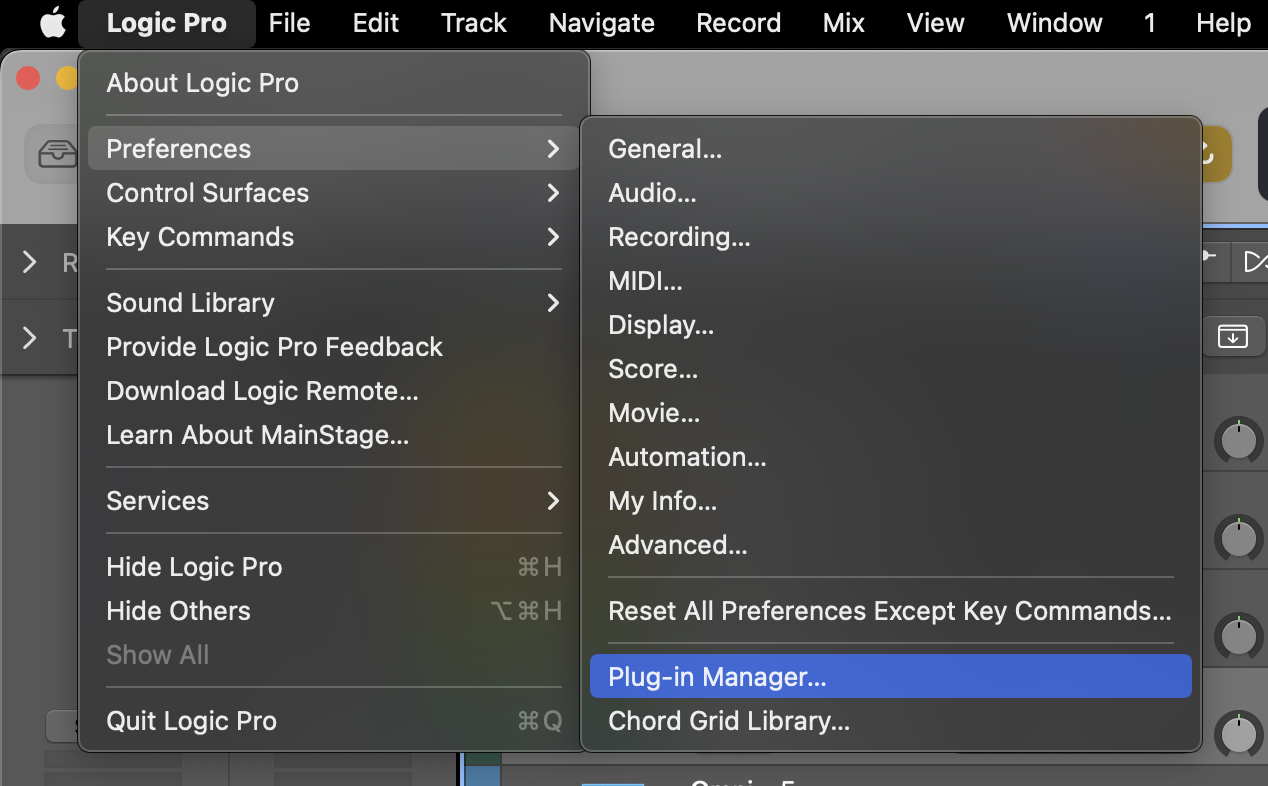Image resolution: width=1268 pixels, height=786 pixels.
Task: Choose Hide Logic Pro
Action: (333, 567)
